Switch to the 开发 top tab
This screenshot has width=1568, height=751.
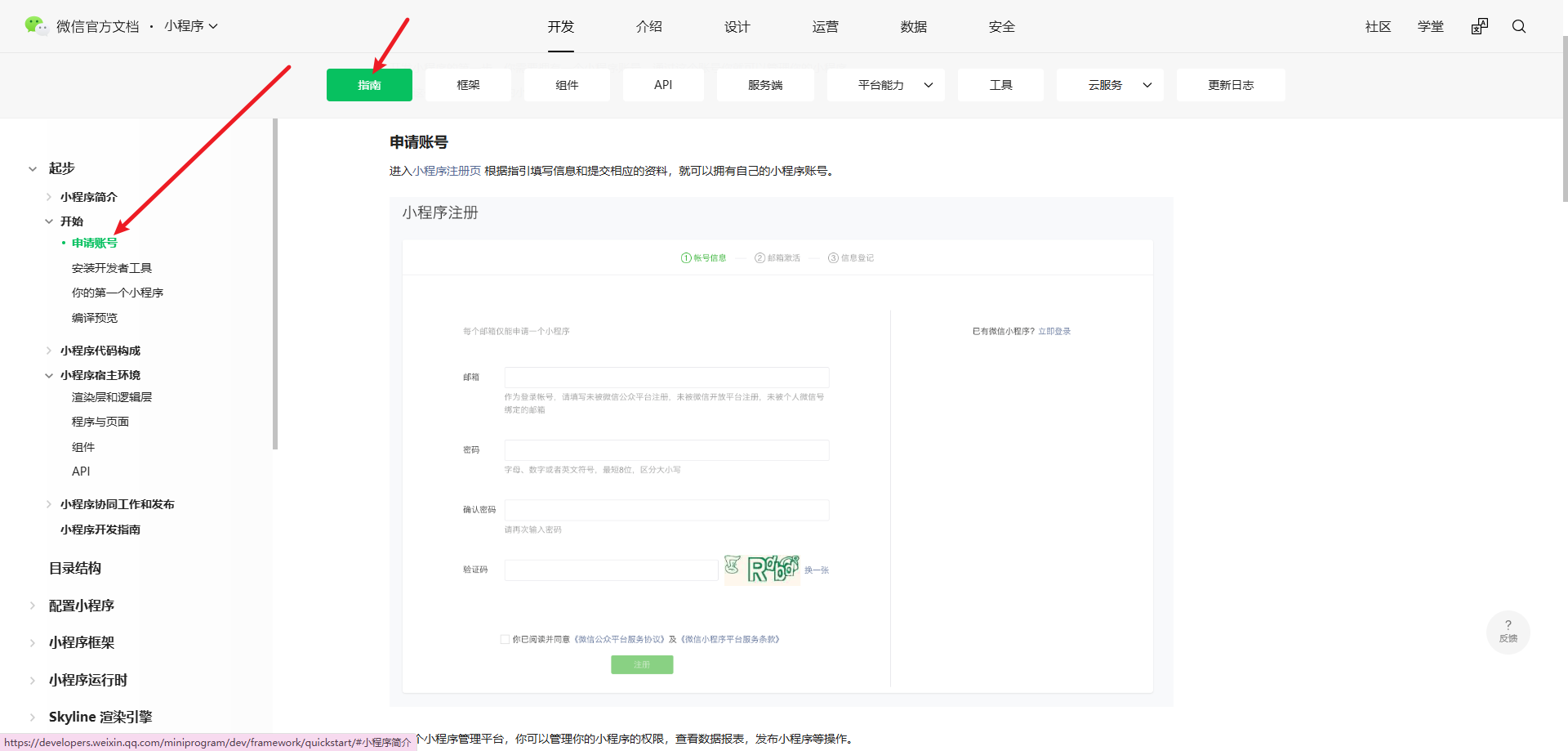[561, 27]
